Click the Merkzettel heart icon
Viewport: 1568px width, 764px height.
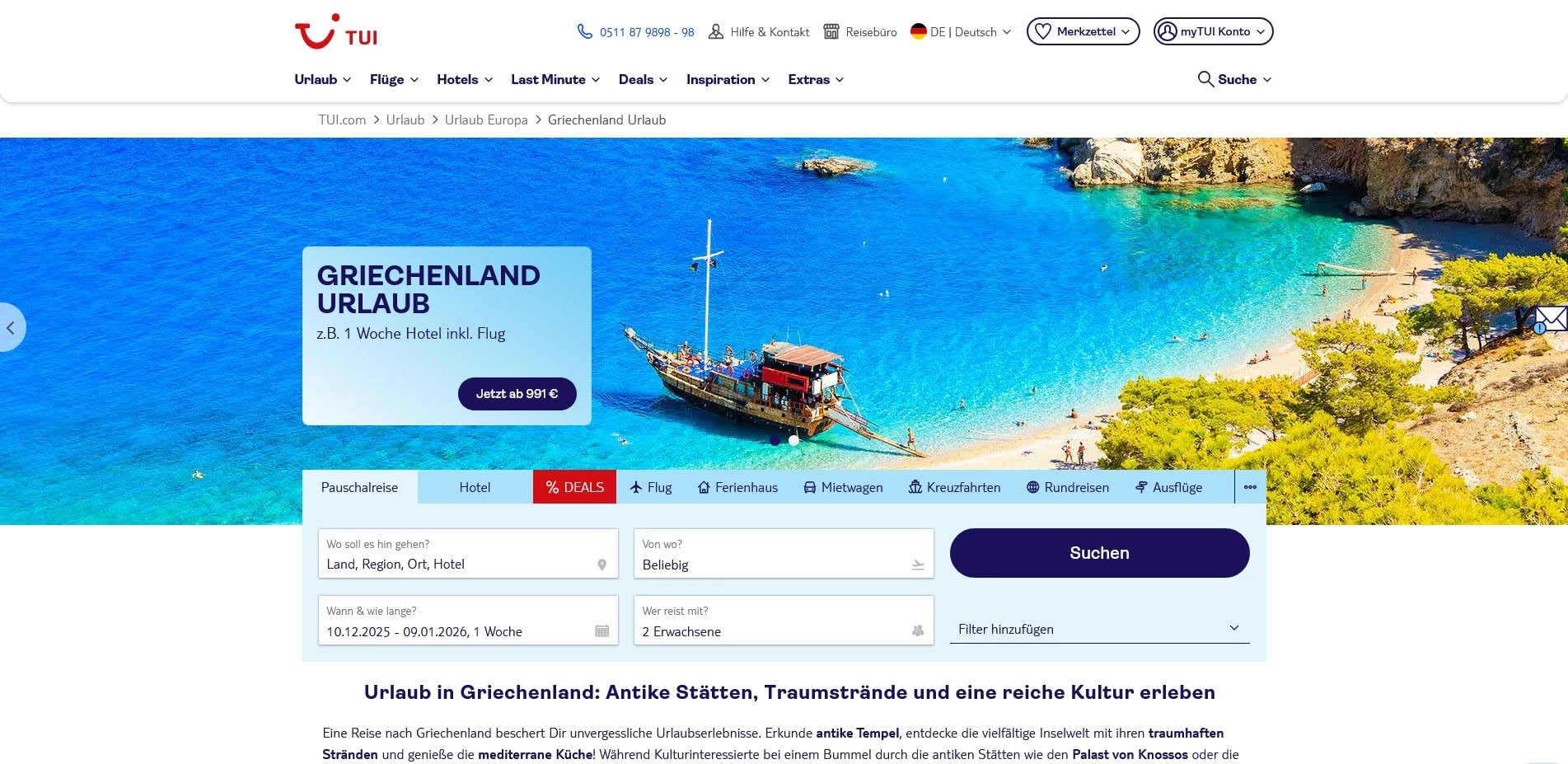[x=1044, y=30]
